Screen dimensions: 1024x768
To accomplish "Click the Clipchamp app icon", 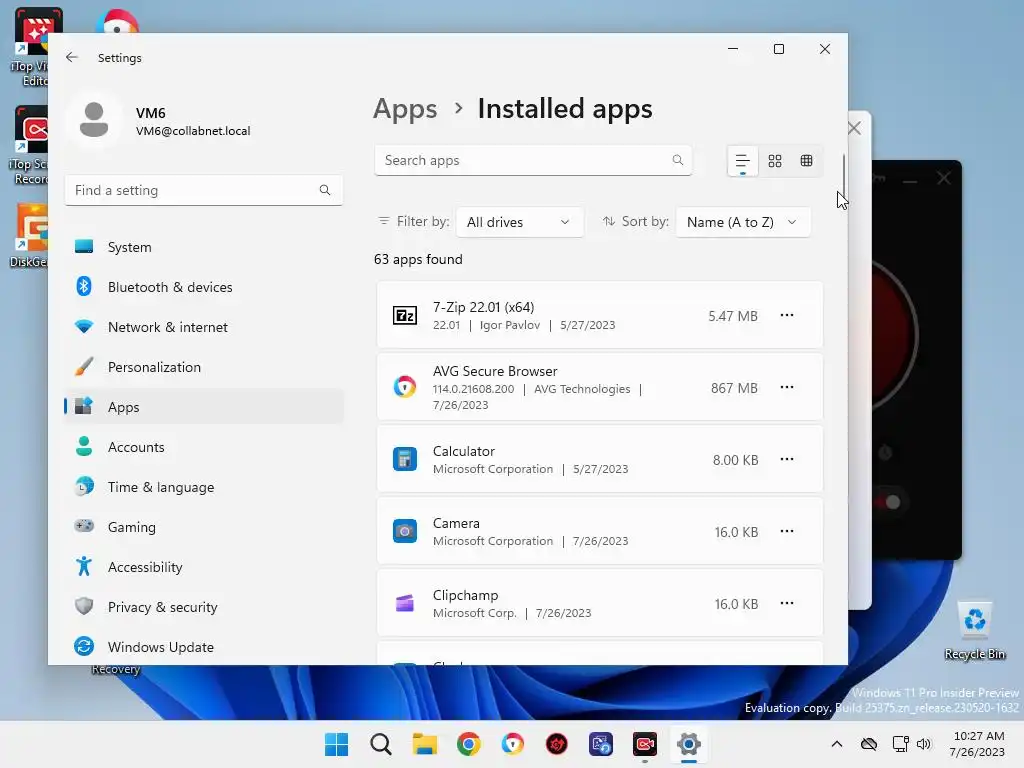I will [x=405, y=603].
